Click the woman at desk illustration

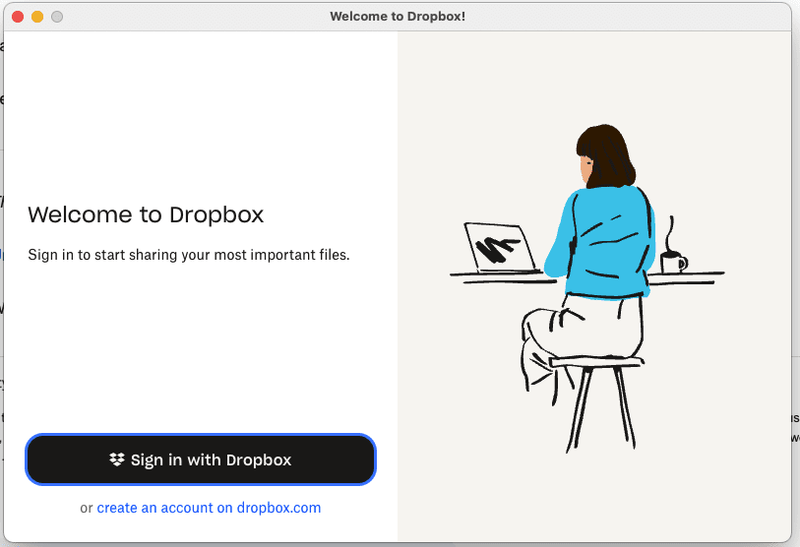587,288
